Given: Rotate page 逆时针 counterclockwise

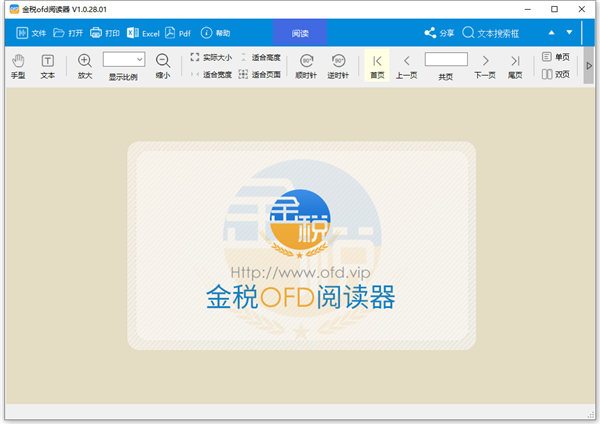Looking at the screenshot, I should (x=338, y=66).
